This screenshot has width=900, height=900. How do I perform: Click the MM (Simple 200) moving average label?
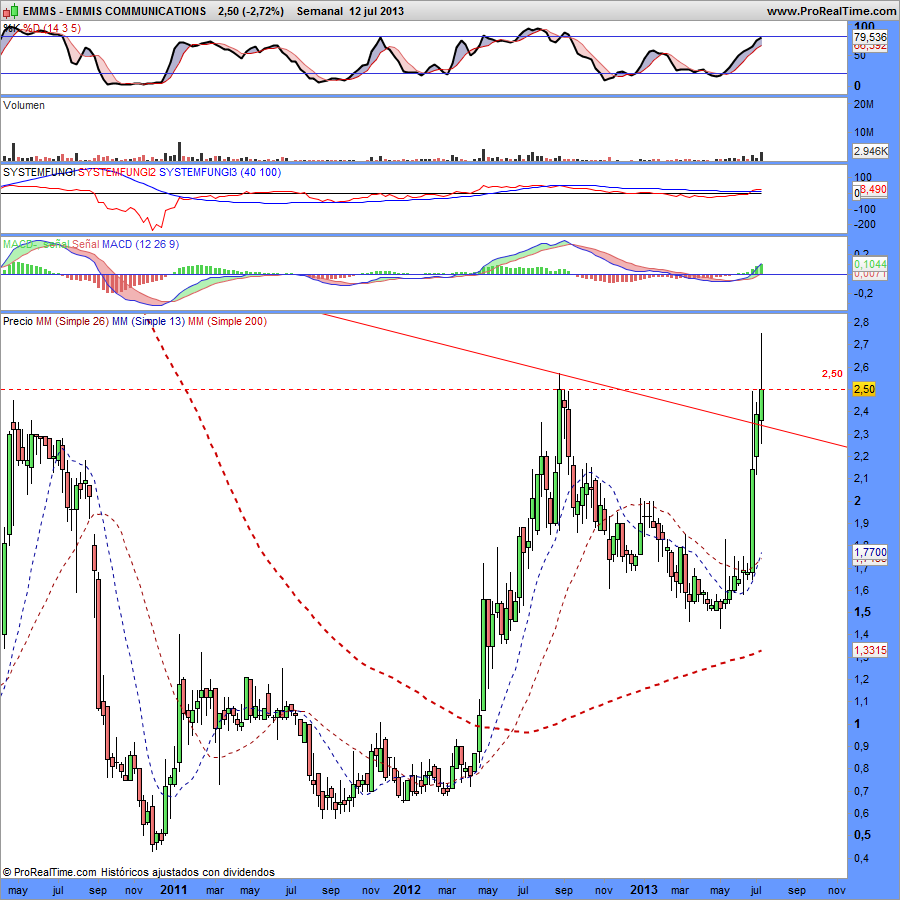pos(227,321)
